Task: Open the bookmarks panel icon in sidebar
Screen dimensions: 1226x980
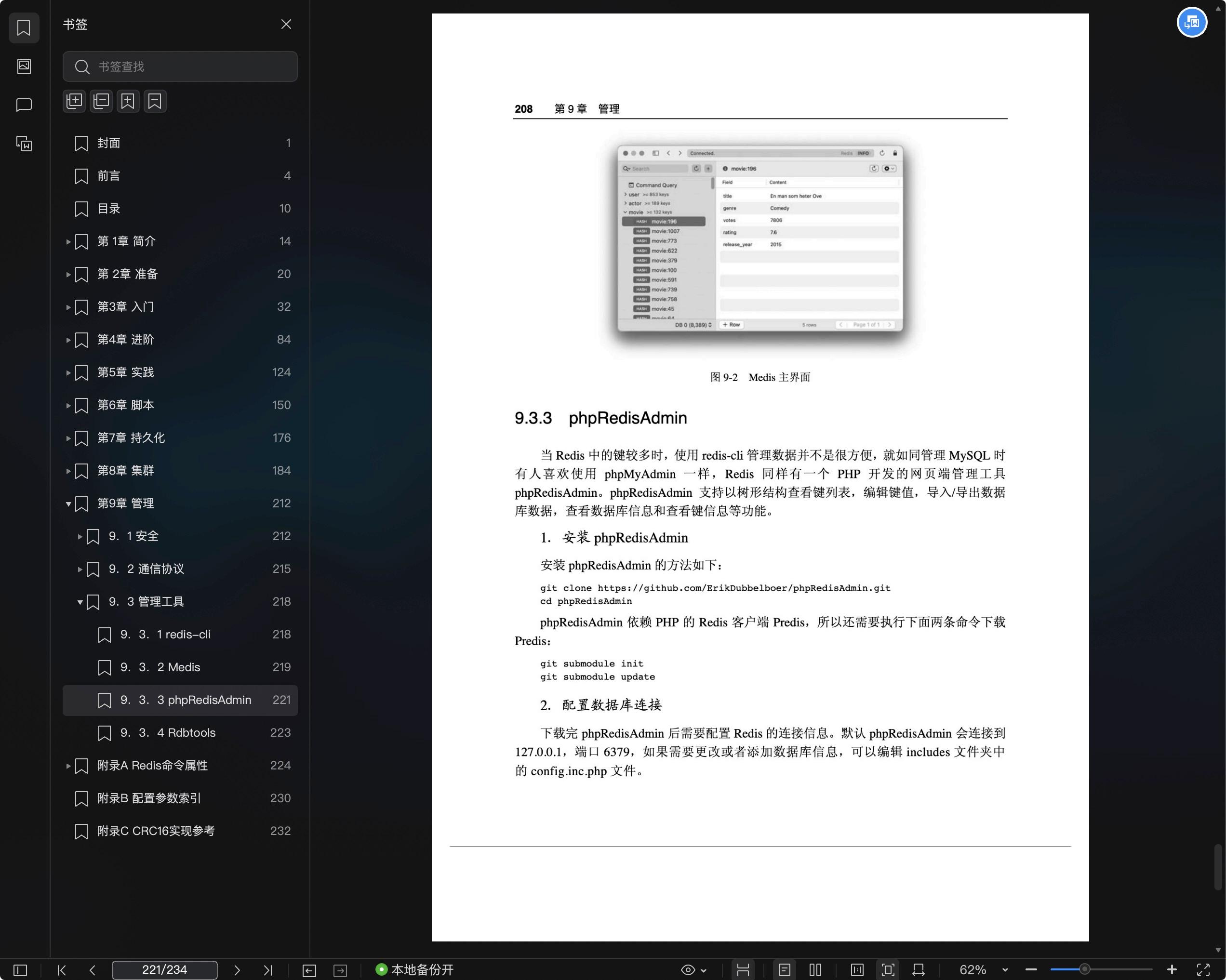Action: (24, 28)
